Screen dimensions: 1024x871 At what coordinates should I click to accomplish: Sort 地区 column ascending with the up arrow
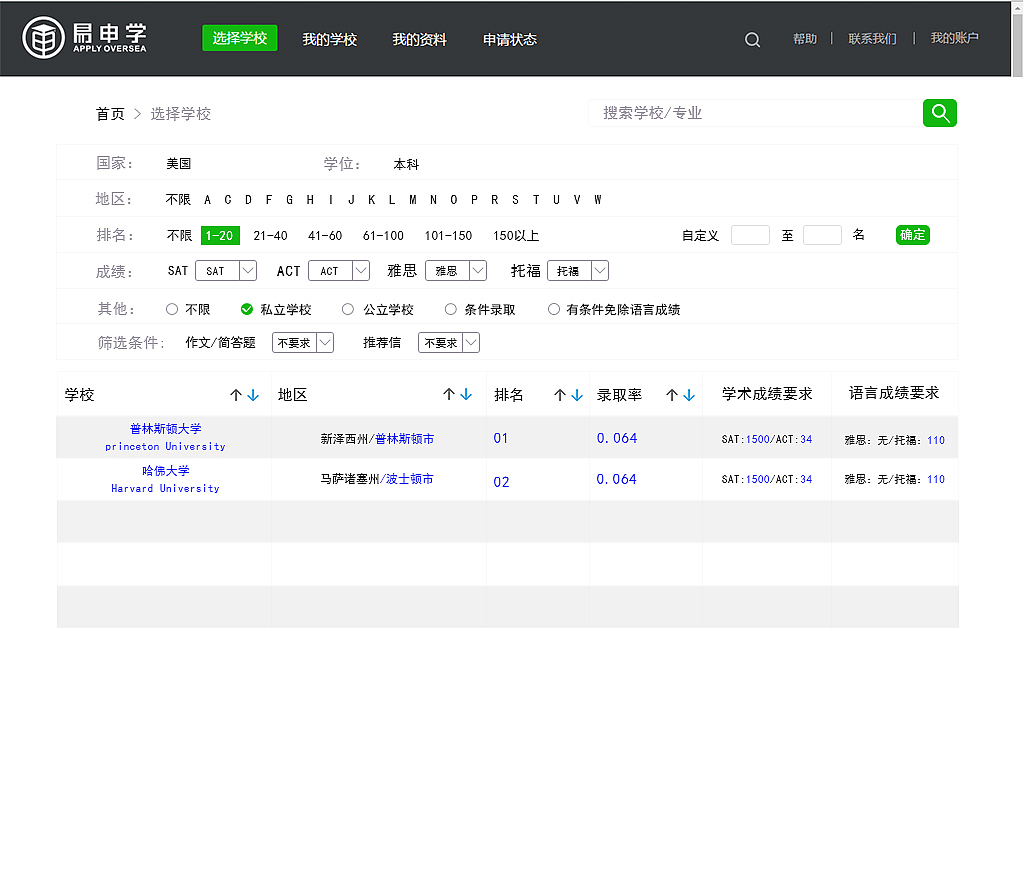coord(449,394)
